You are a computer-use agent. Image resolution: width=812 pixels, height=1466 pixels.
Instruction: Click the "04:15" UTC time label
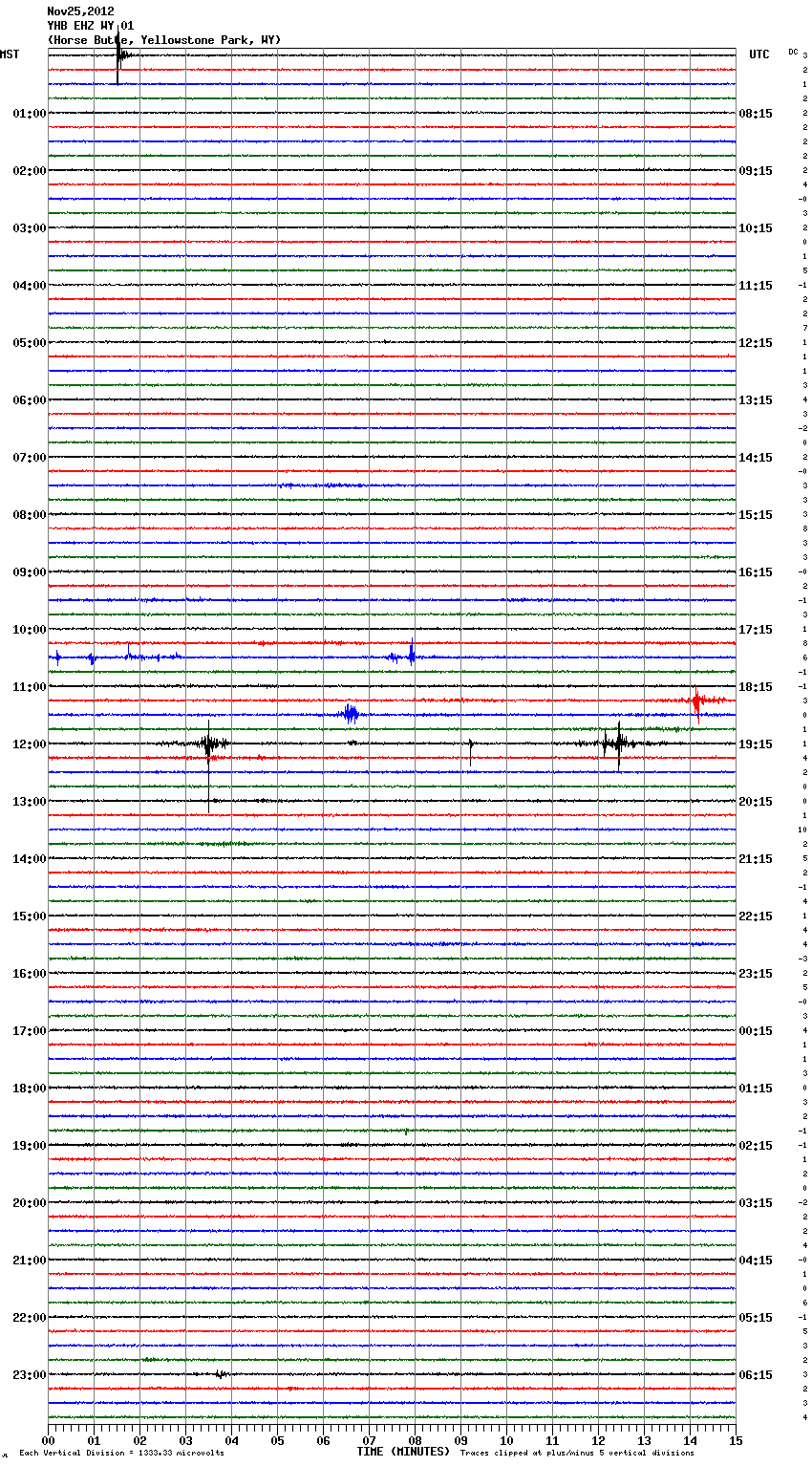[756, 1261]
